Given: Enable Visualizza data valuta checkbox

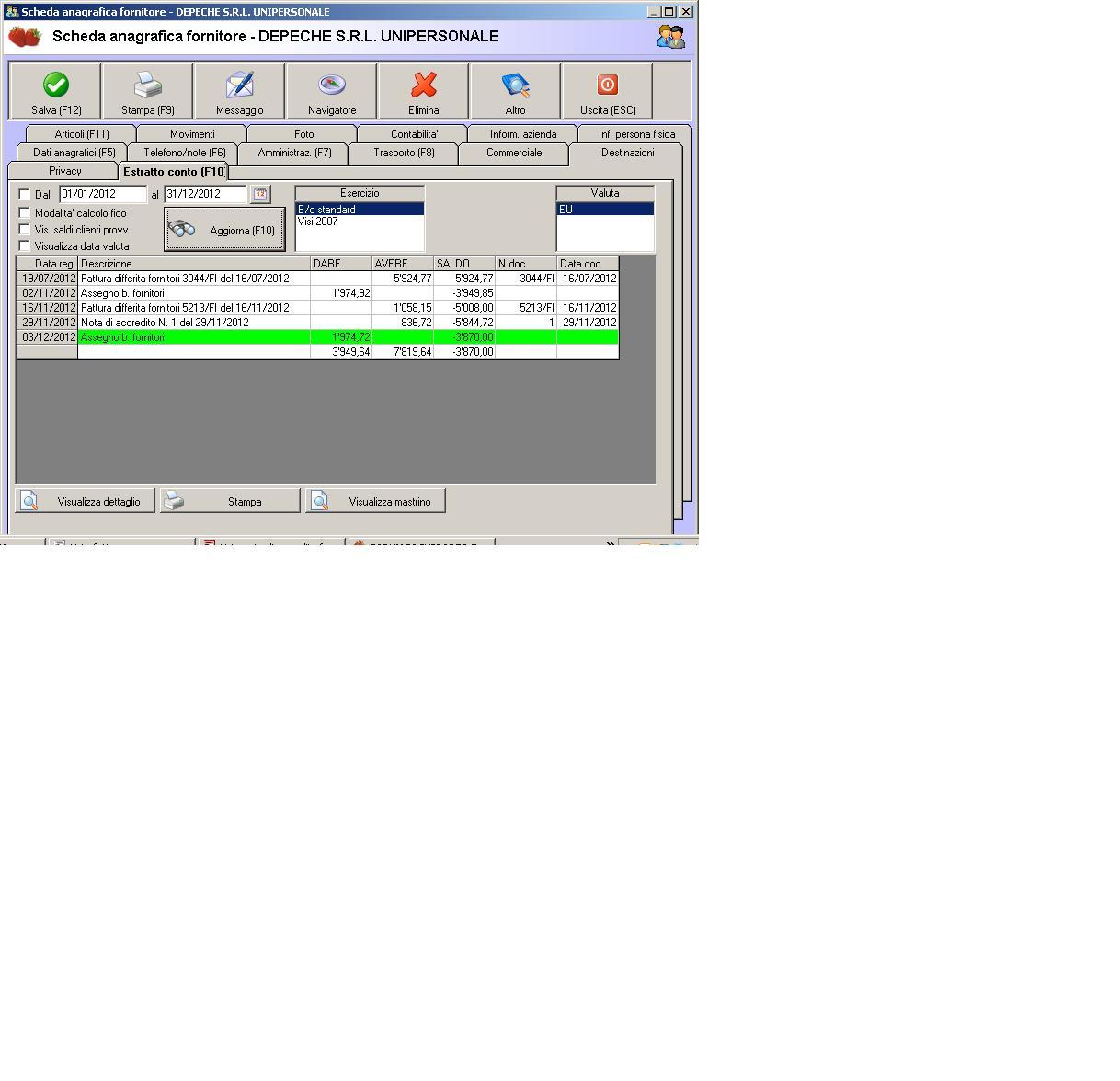Looking at the screenshot, I should tap(25, 245).
